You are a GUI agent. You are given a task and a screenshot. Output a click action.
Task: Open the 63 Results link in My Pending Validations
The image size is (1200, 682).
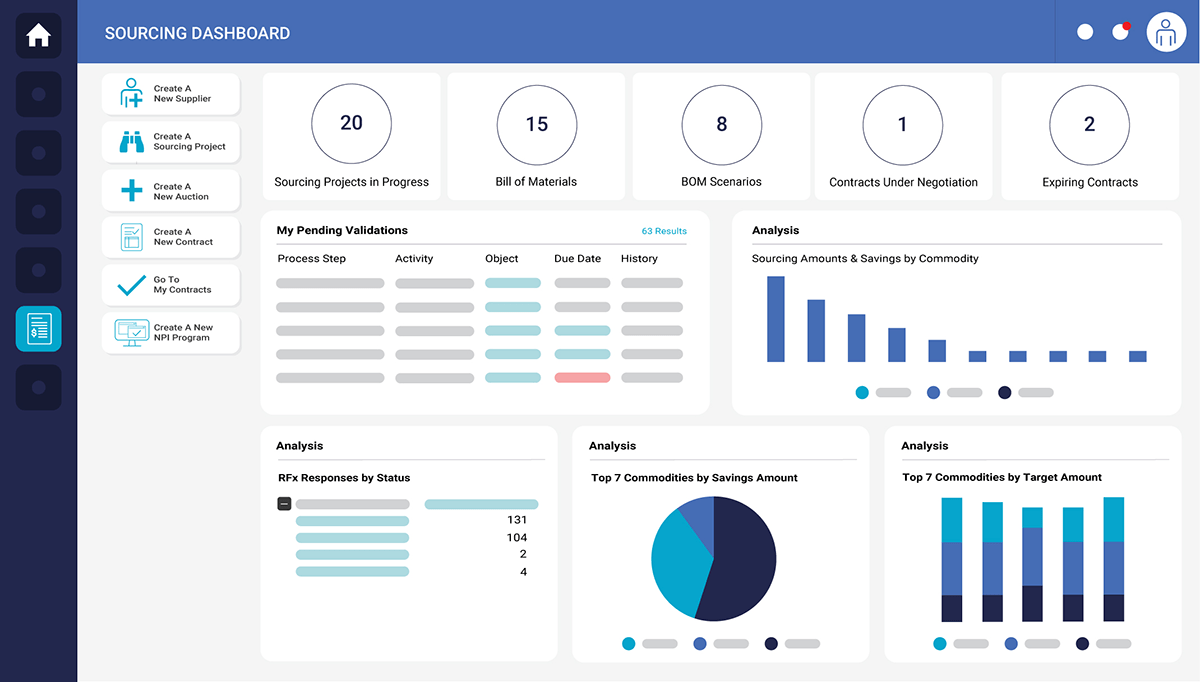[x=664, y=230]
